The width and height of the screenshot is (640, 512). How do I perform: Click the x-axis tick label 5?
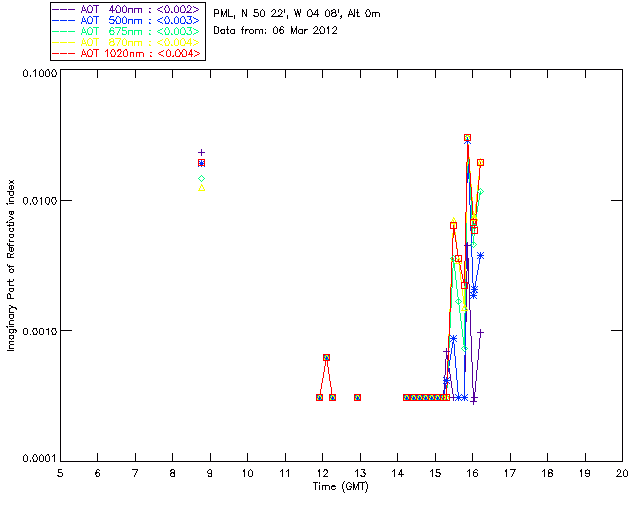coord(60,473)
